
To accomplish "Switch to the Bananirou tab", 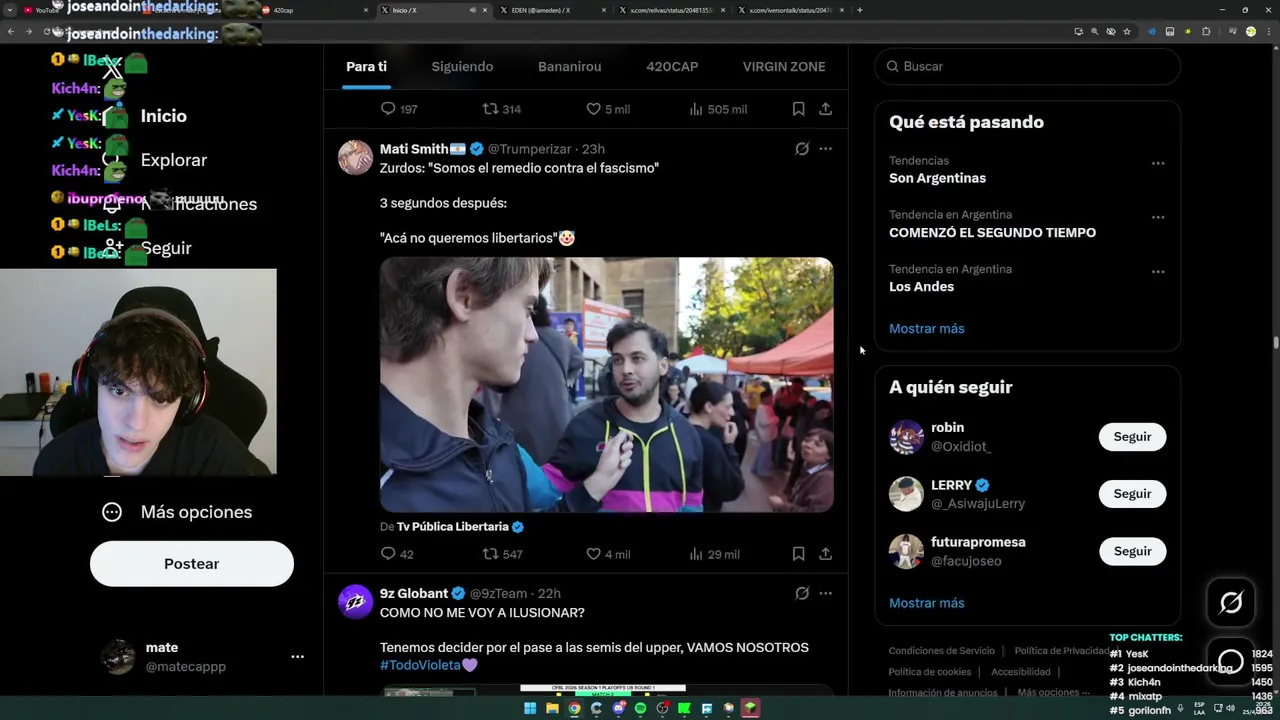I will coord(570,67).
